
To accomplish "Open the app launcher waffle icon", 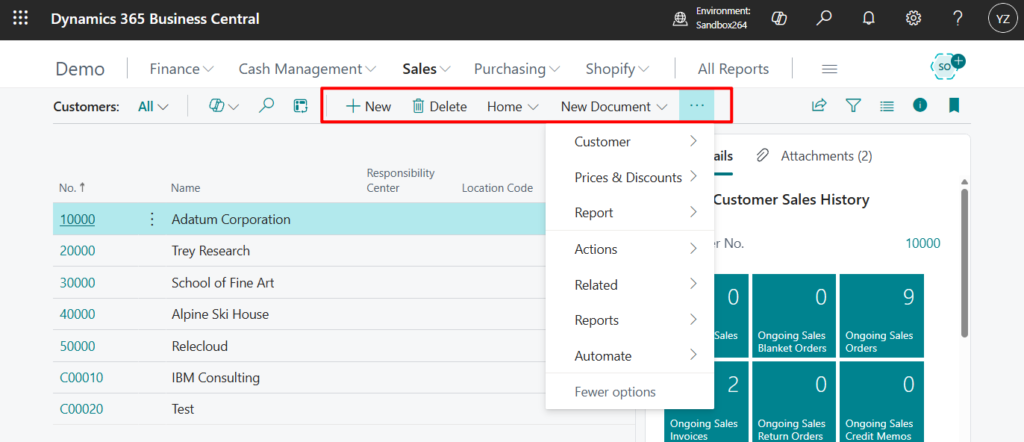I will [20, 19].
